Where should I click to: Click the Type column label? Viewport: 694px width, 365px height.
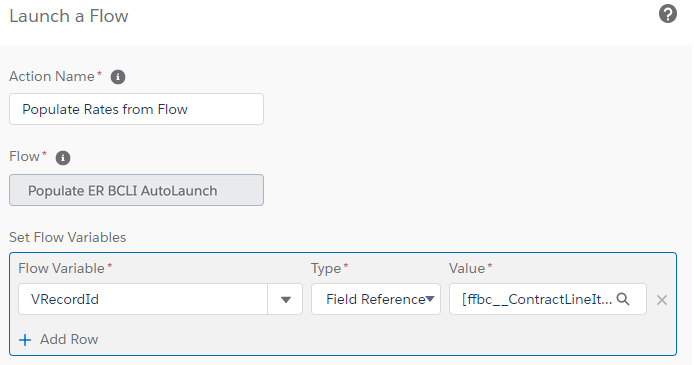tap(326, 269)
